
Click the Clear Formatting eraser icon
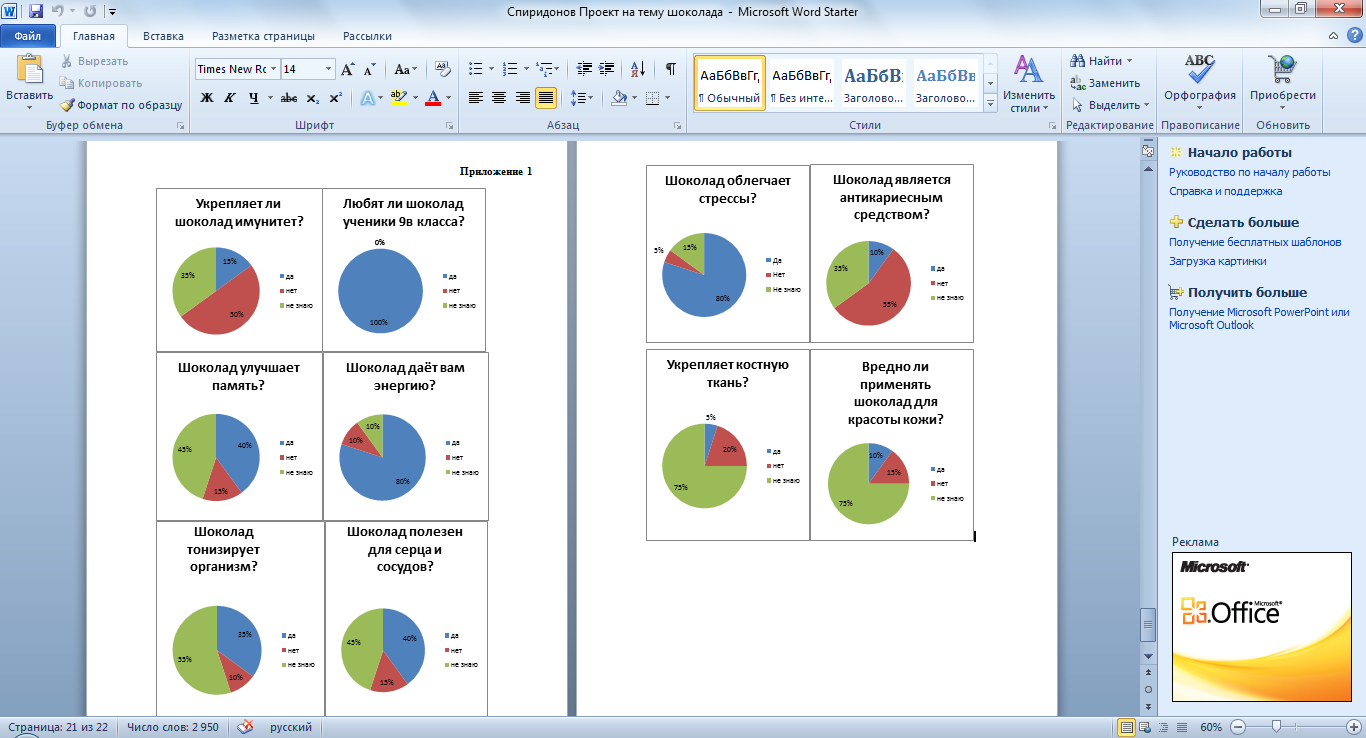(x=445, y=69)
